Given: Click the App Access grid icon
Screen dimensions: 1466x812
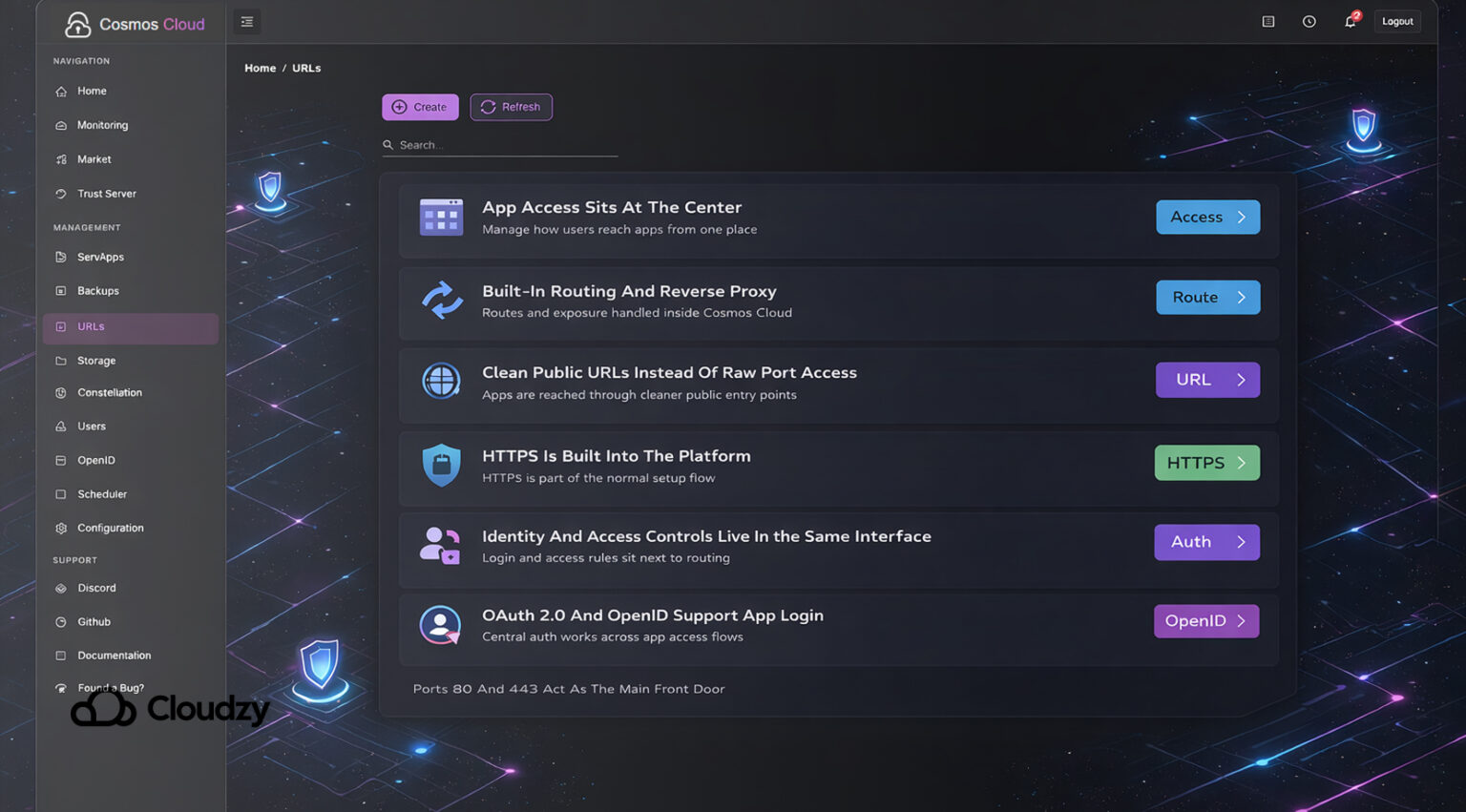Looking at the screenshot, I should tap(441, 218).
